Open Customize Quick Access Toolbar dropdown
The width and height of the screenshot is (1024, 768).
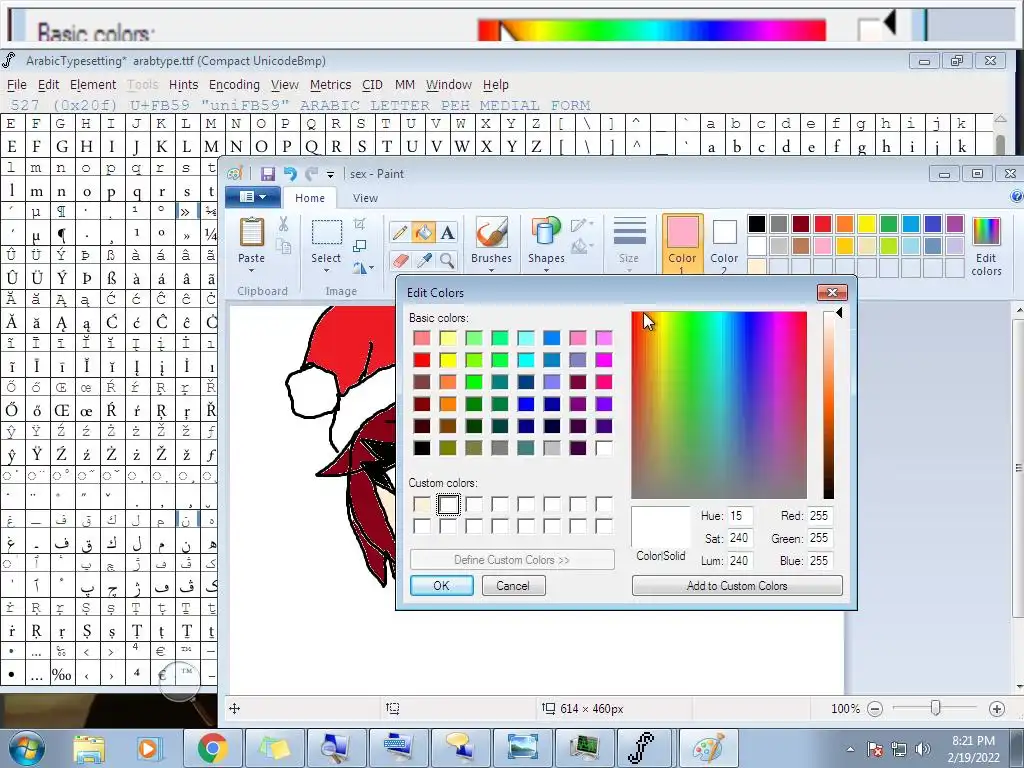pyautogui.click(x=330, y=174)
